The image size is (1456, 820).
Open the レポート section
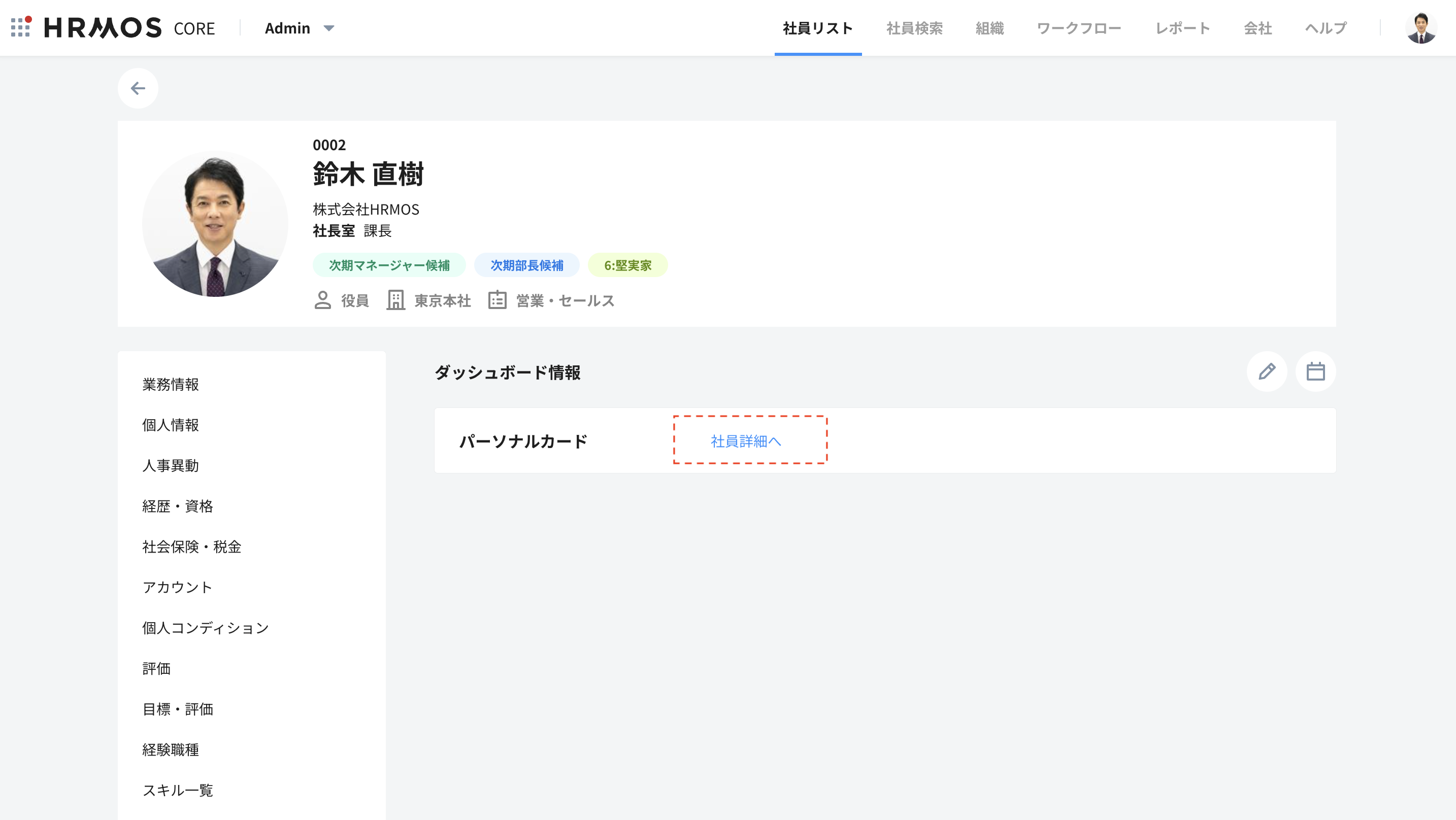(1181, 28)
